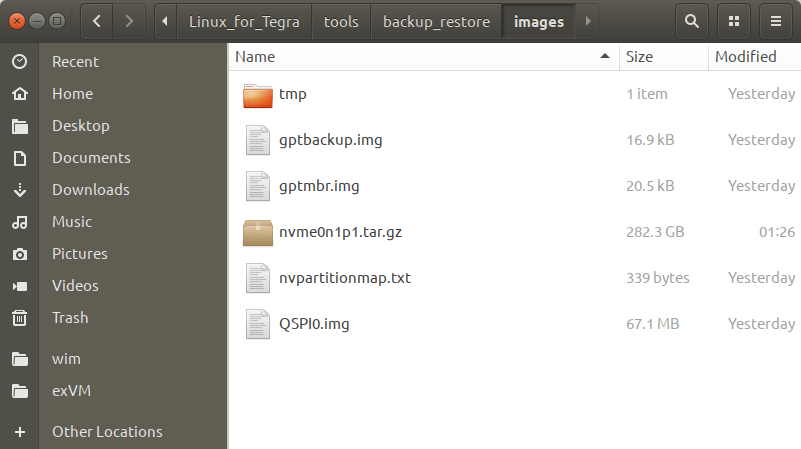Navigate to backup_restore path segment
Image resolution: width=801 pixels, height=449 pixels.
[x=436, y=21]
